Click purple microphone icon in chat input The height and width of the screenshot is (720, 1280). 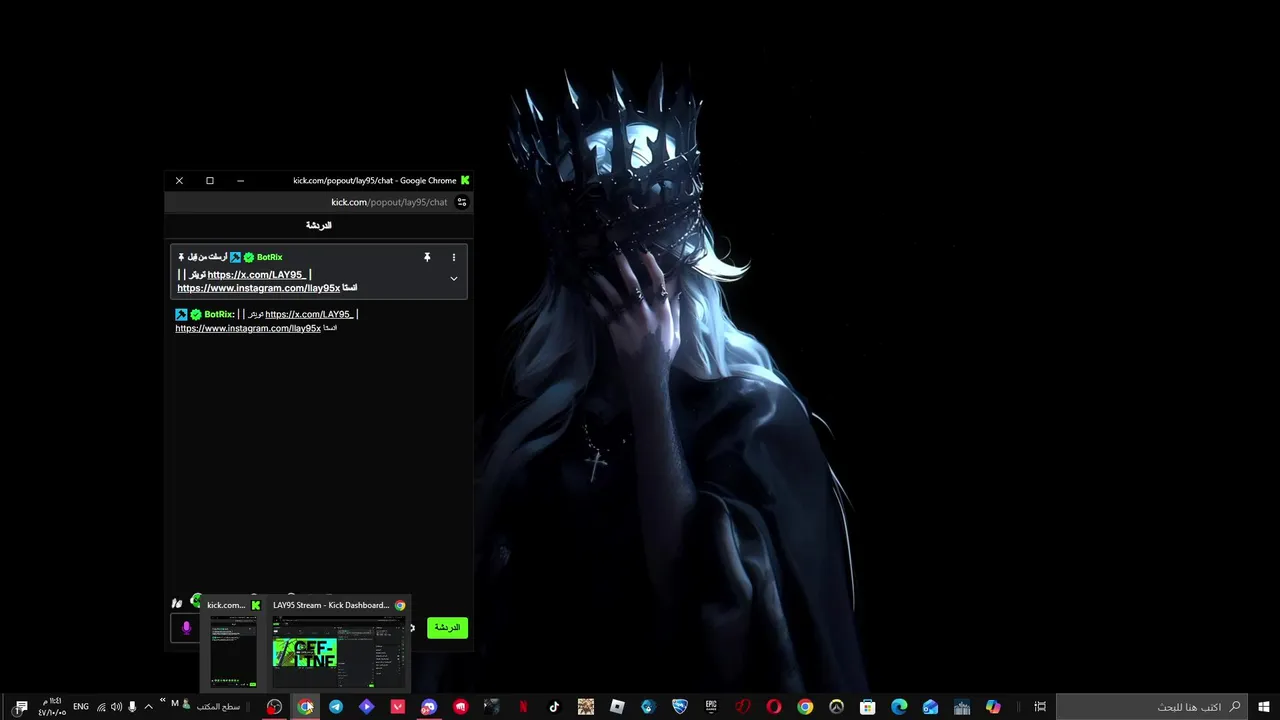186,628
